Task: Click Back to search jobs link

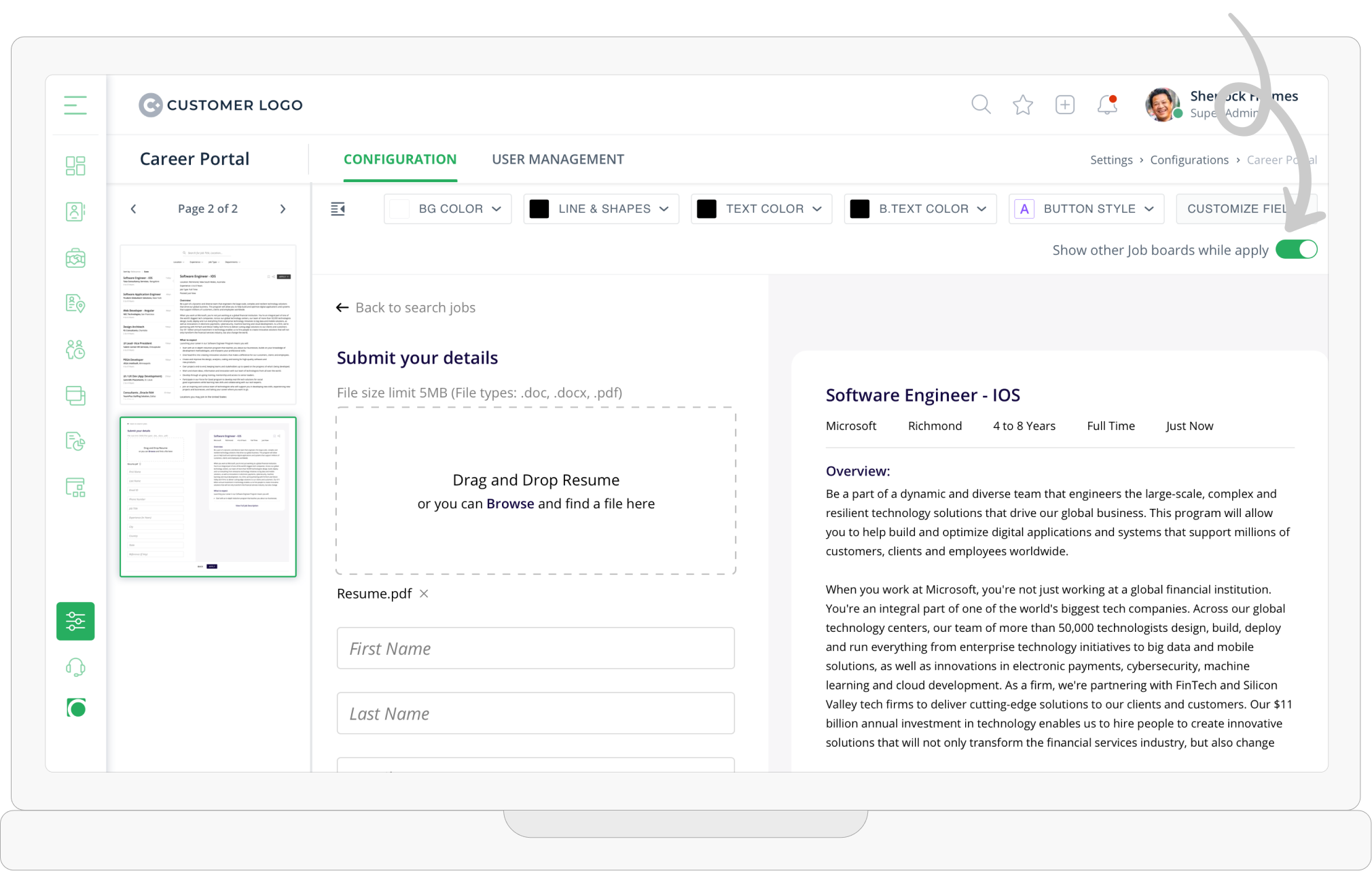Action: tap(406, 308)
